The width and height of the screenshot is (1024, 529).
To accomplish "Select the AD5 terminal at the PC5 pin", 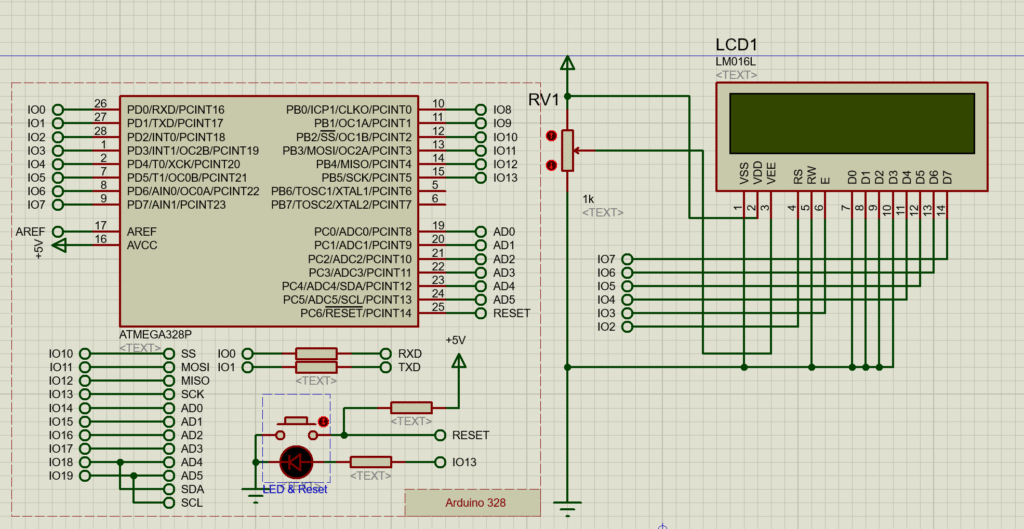I will pos(481,300).
